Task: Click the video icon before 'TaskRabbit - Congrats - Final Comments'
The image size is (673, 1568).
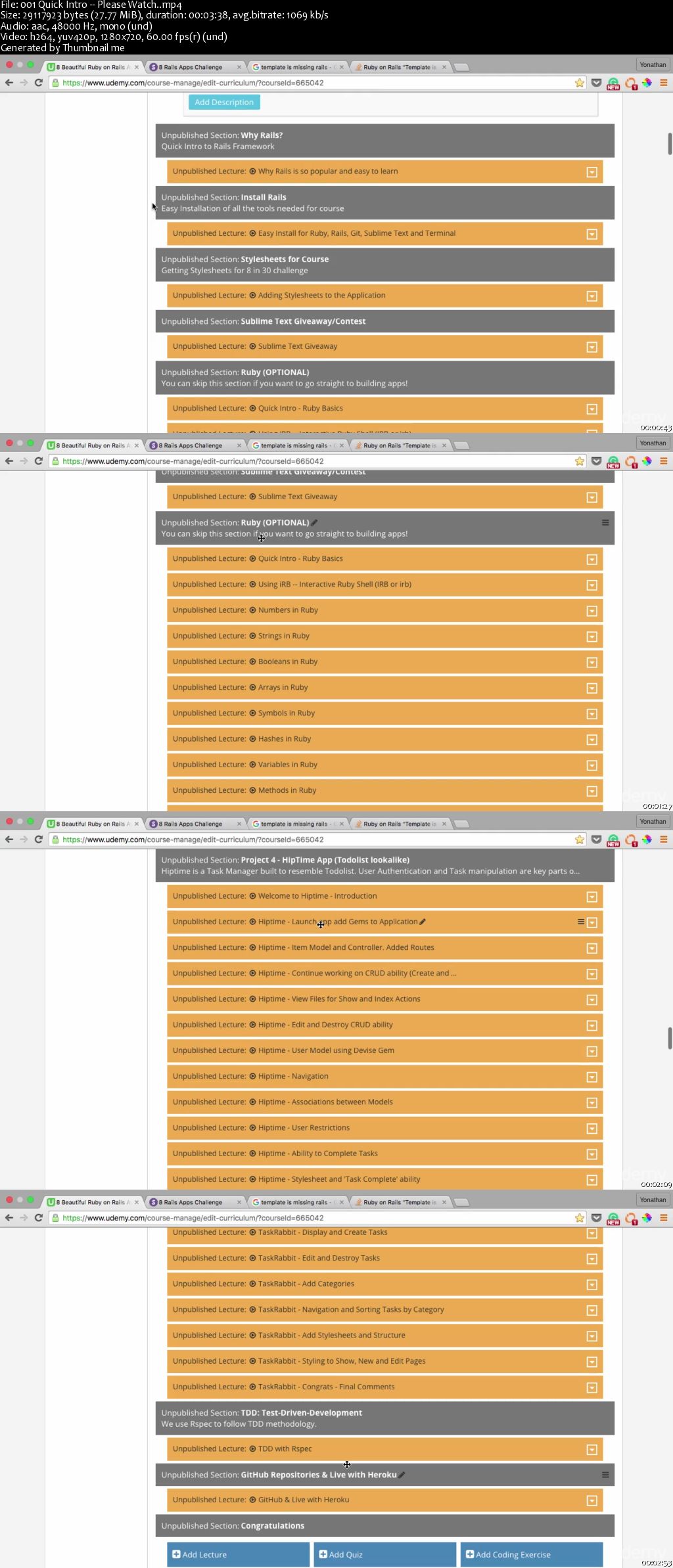Action: coord(252,1387)
